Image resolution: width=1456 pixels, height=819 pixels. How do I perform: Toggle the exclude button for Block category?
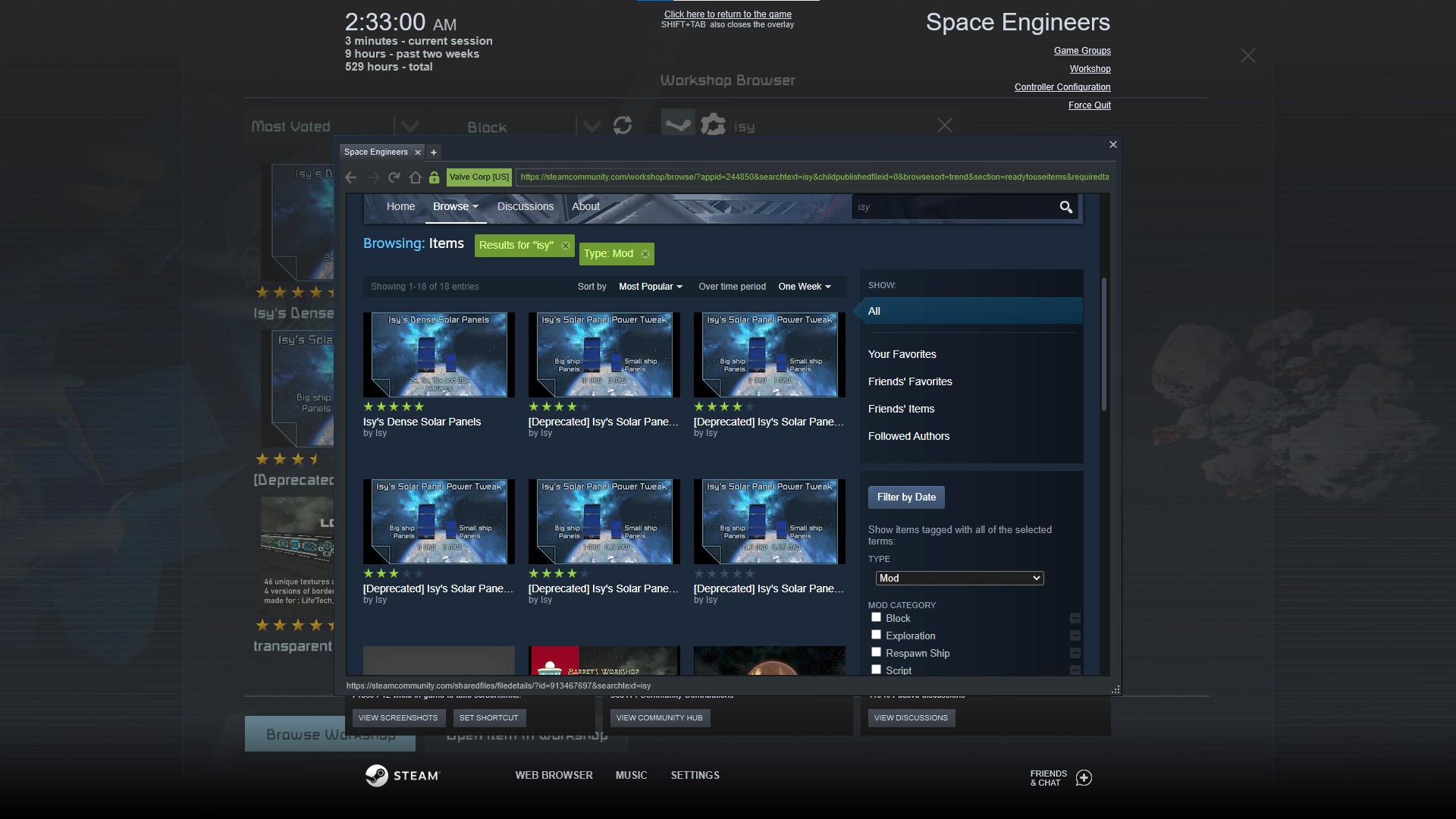1075,619
